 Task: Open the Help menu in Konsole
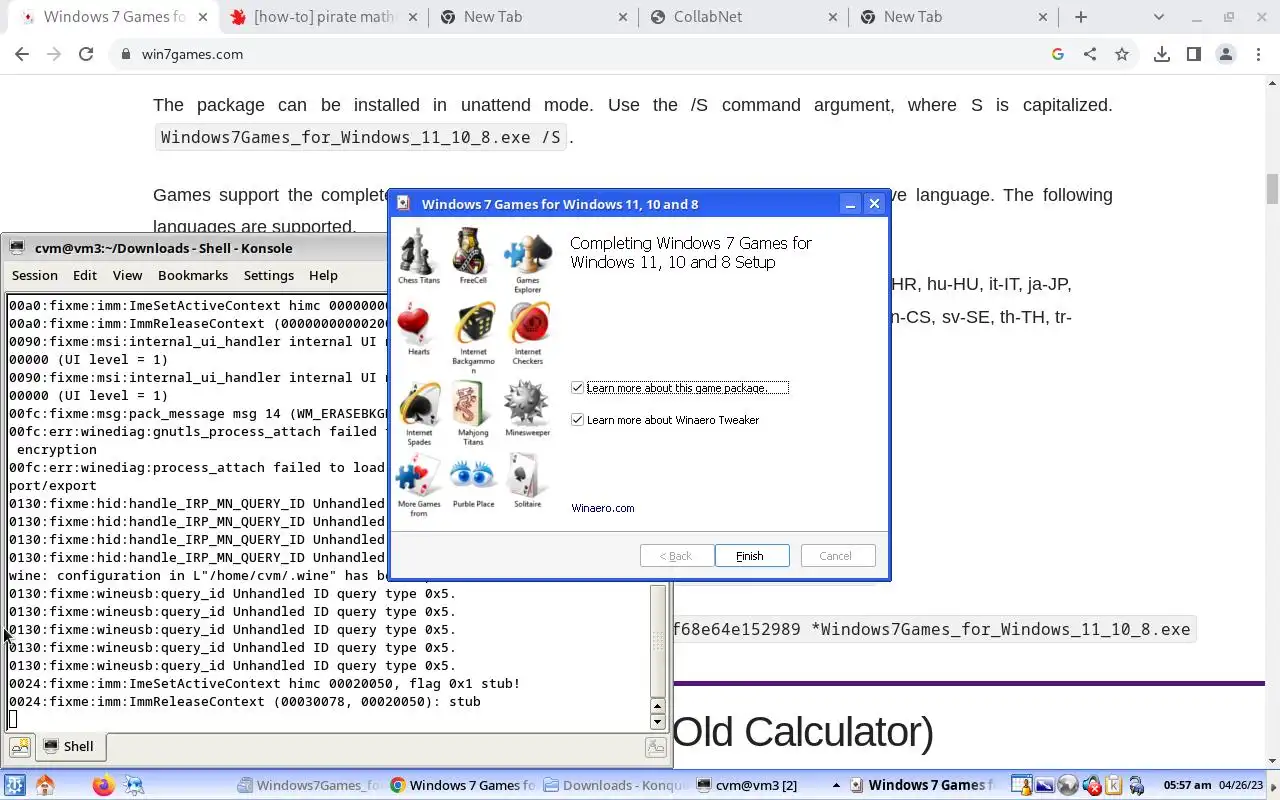323,275
